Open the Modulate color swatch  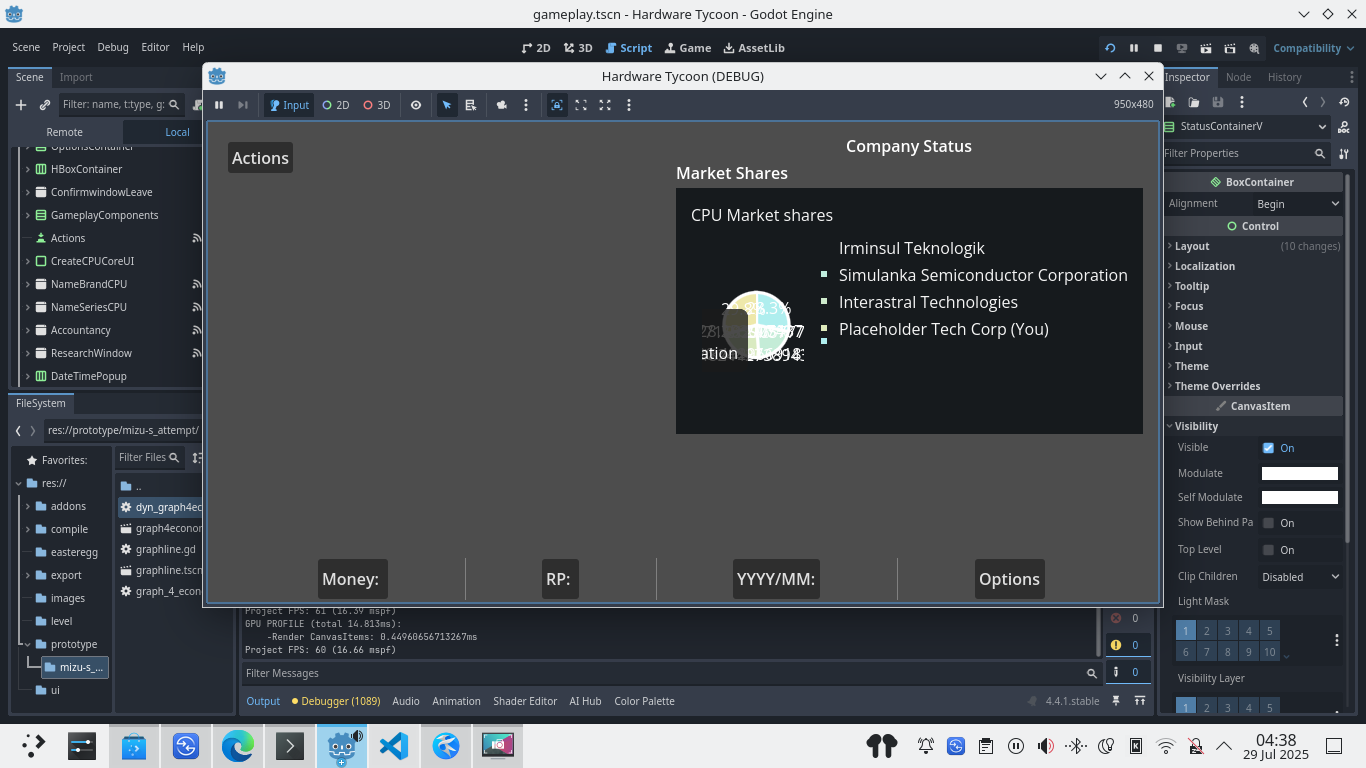click(x=1299, y=474)
